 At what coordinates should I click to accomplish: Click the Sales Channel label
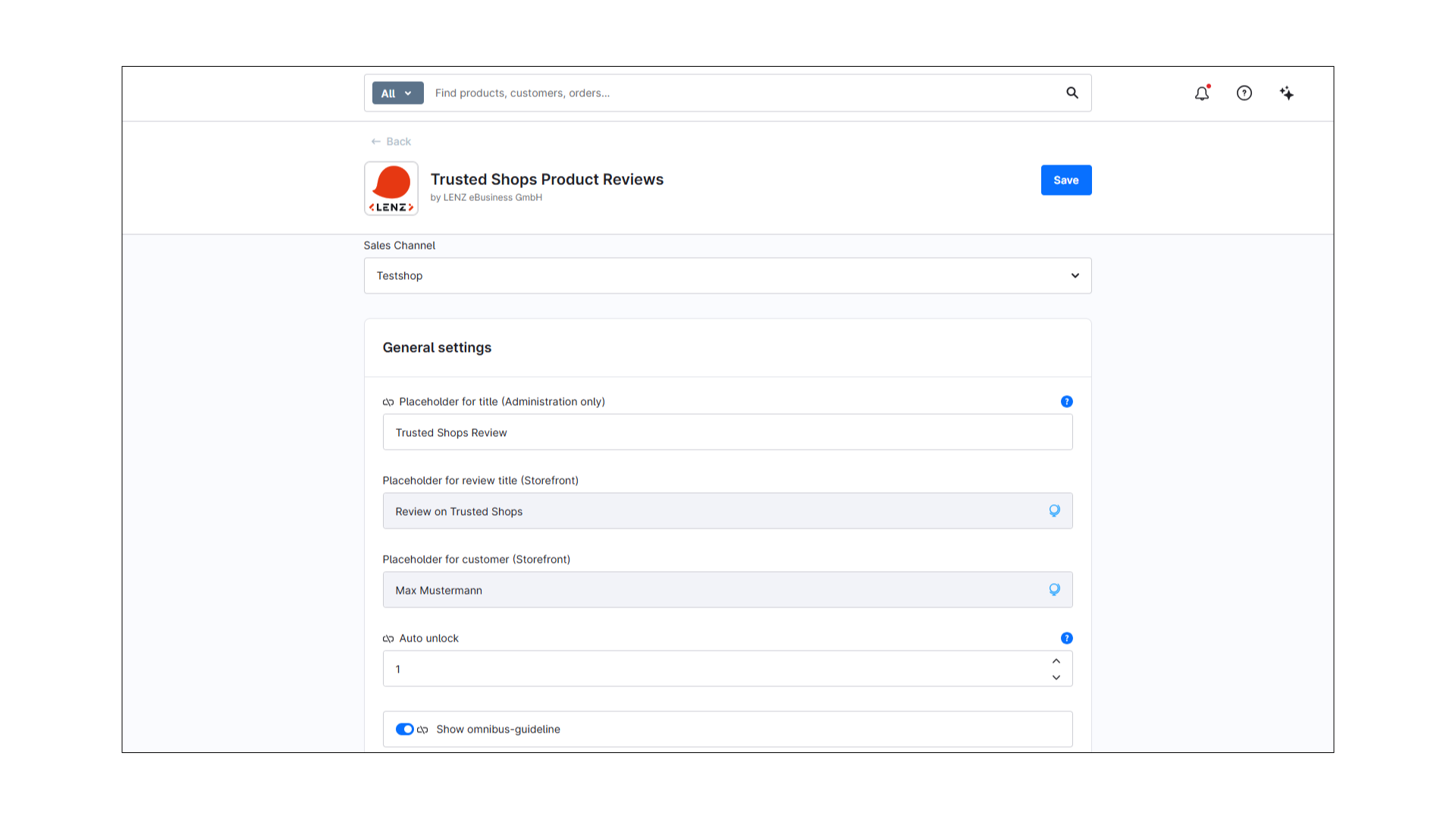(x=400, y=246)
